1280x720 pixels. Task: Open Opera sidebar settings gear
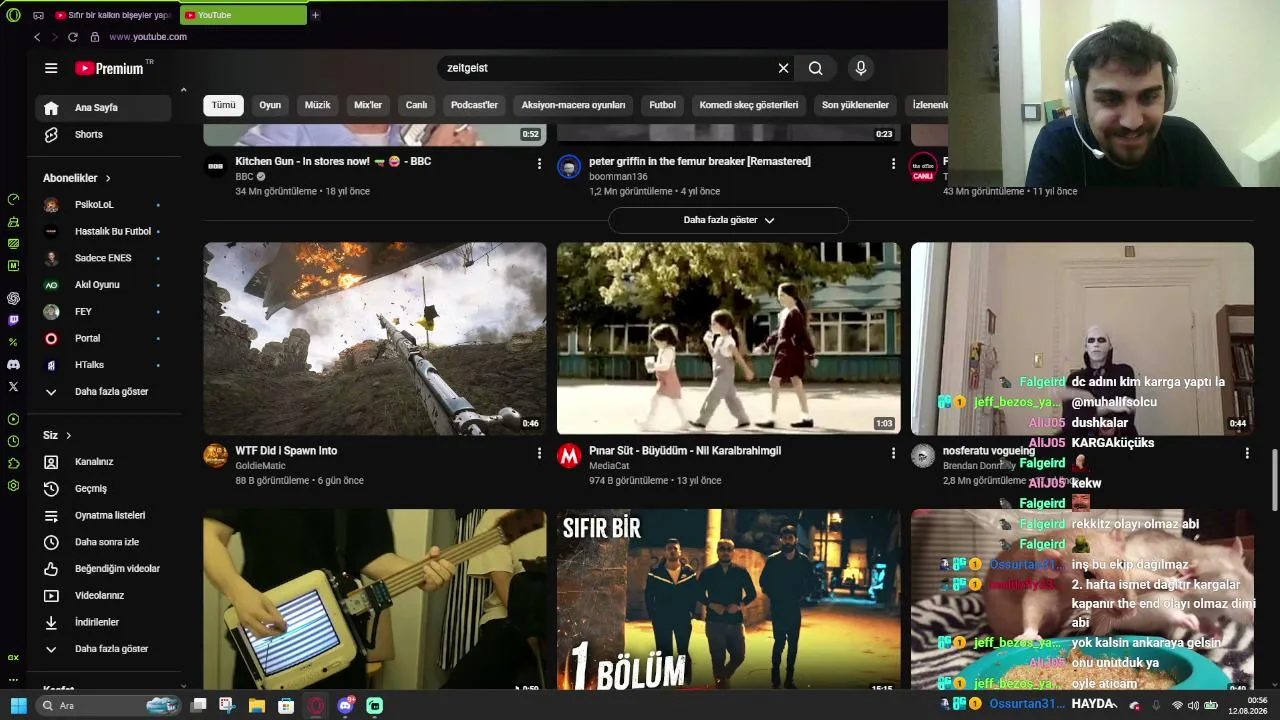[13, 485]
